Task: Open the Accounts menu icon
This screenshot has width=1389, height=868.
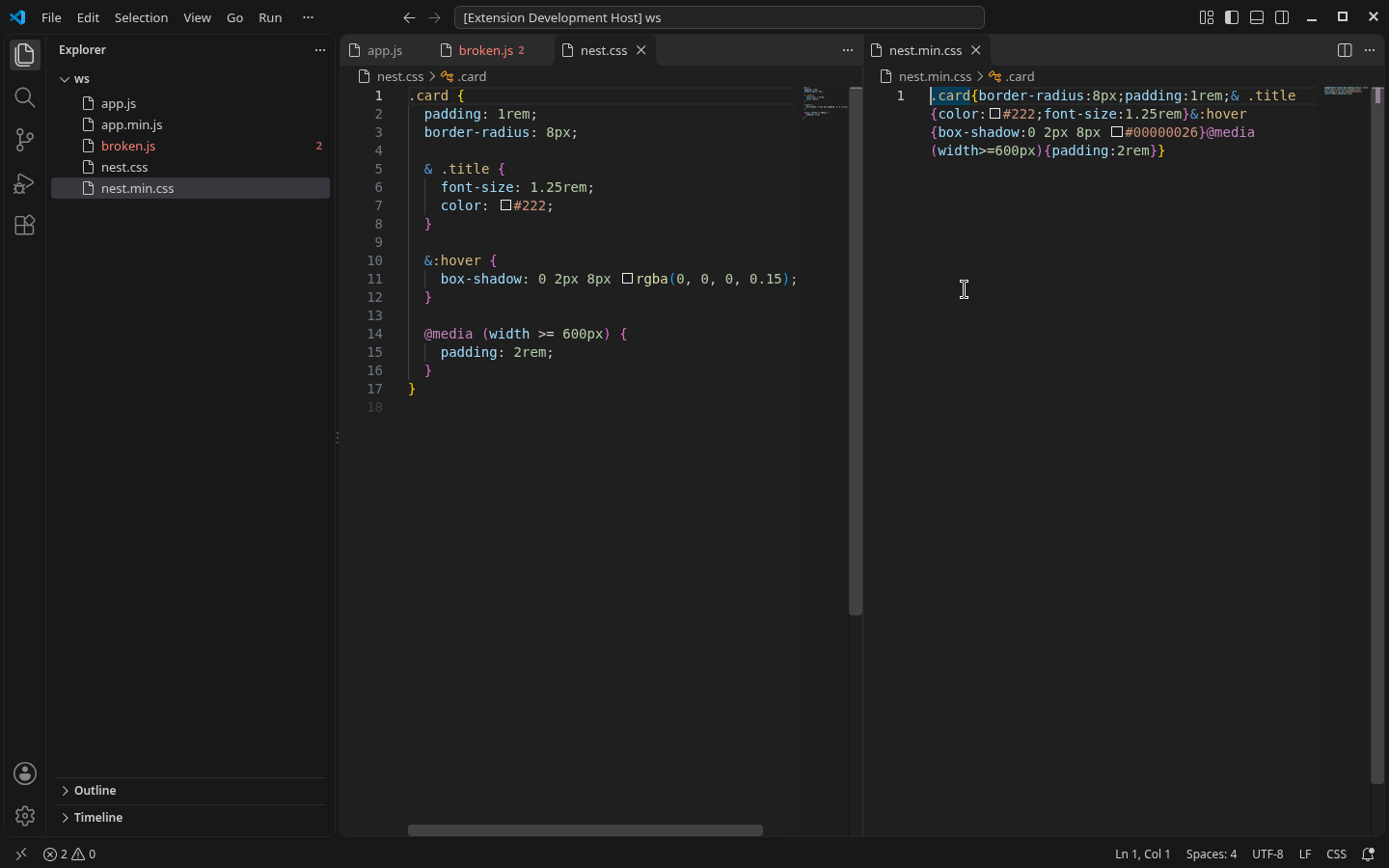Action: pos(25,773)
